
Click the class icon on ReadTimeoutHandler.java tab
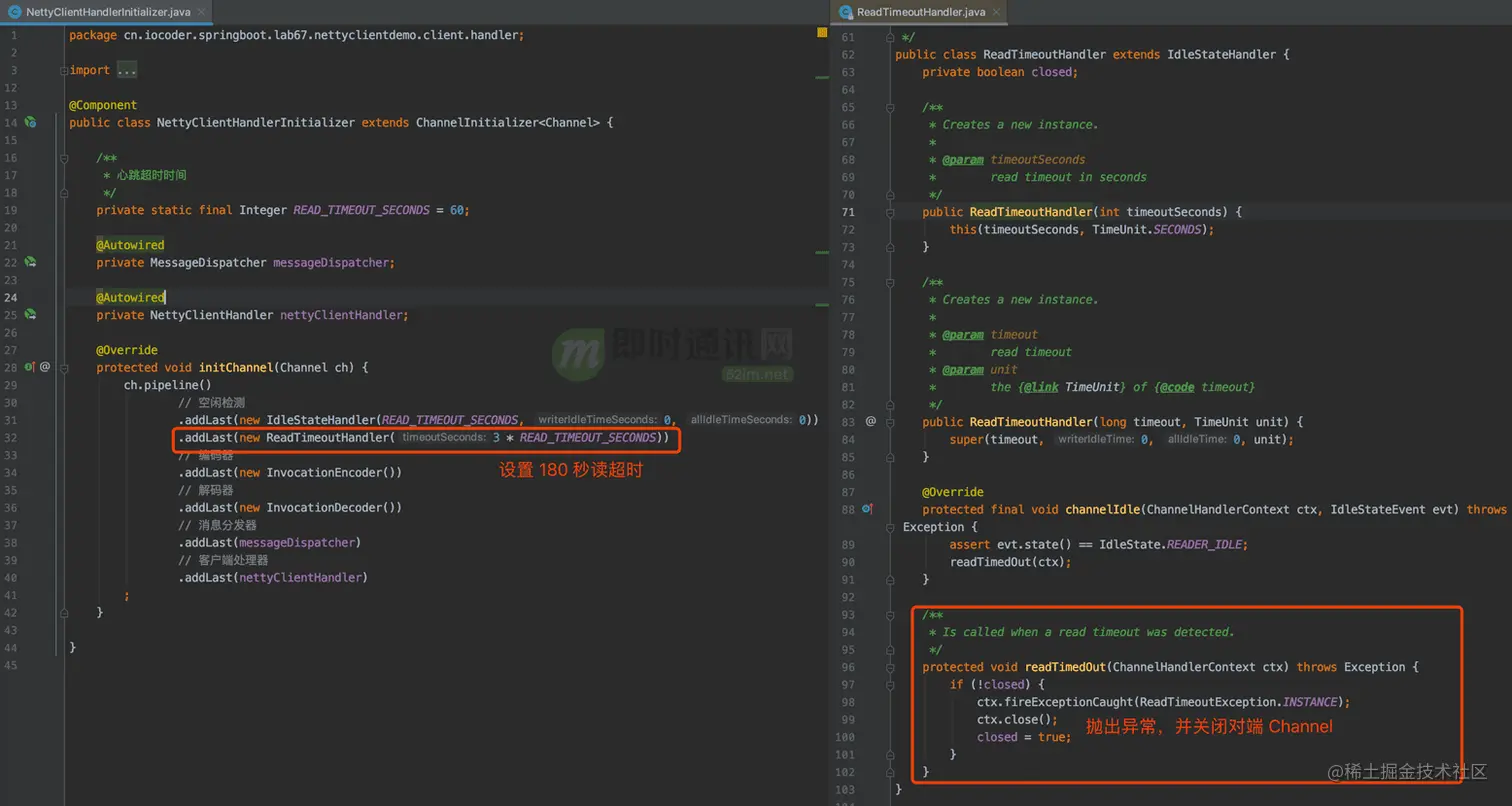846,12
